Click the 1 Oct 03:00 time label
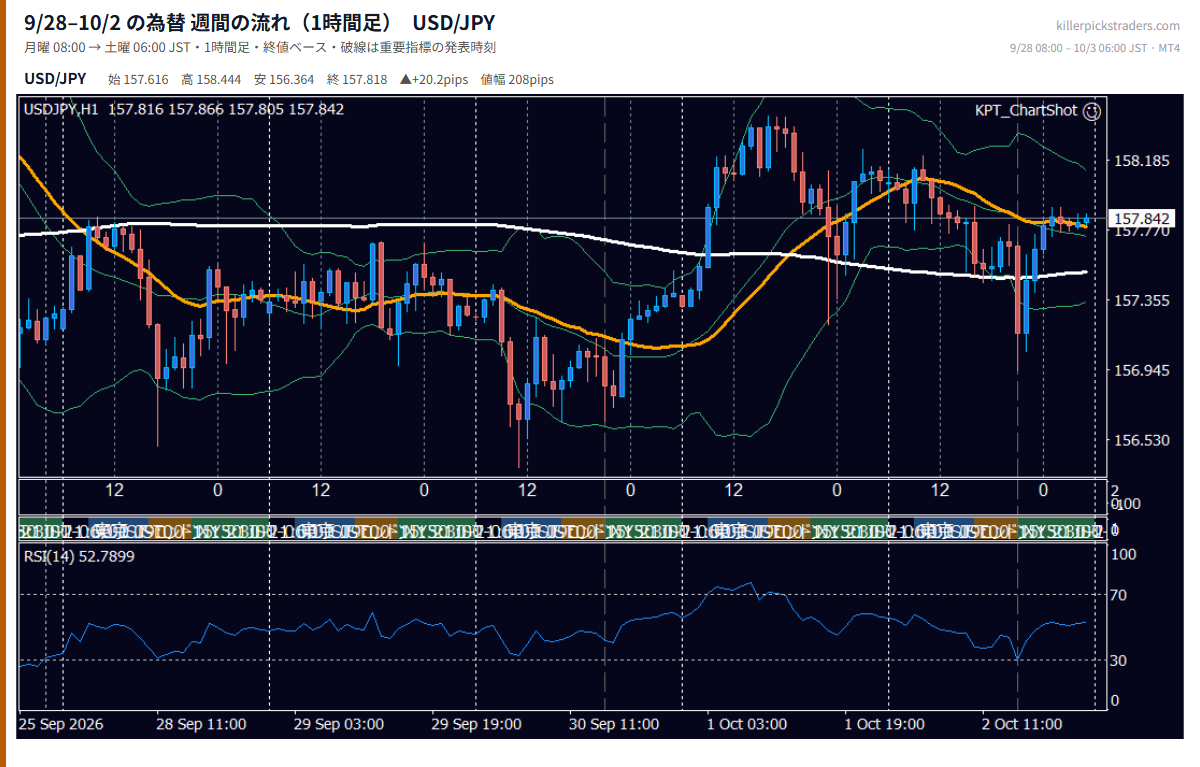 (749, 724)
